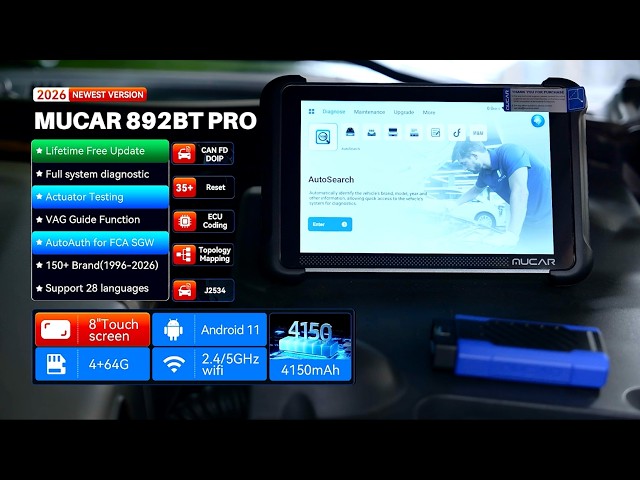Click the red chip icon beside ECU Coding
The height and width of the screenshot is (480, 640).
[184, 222]
